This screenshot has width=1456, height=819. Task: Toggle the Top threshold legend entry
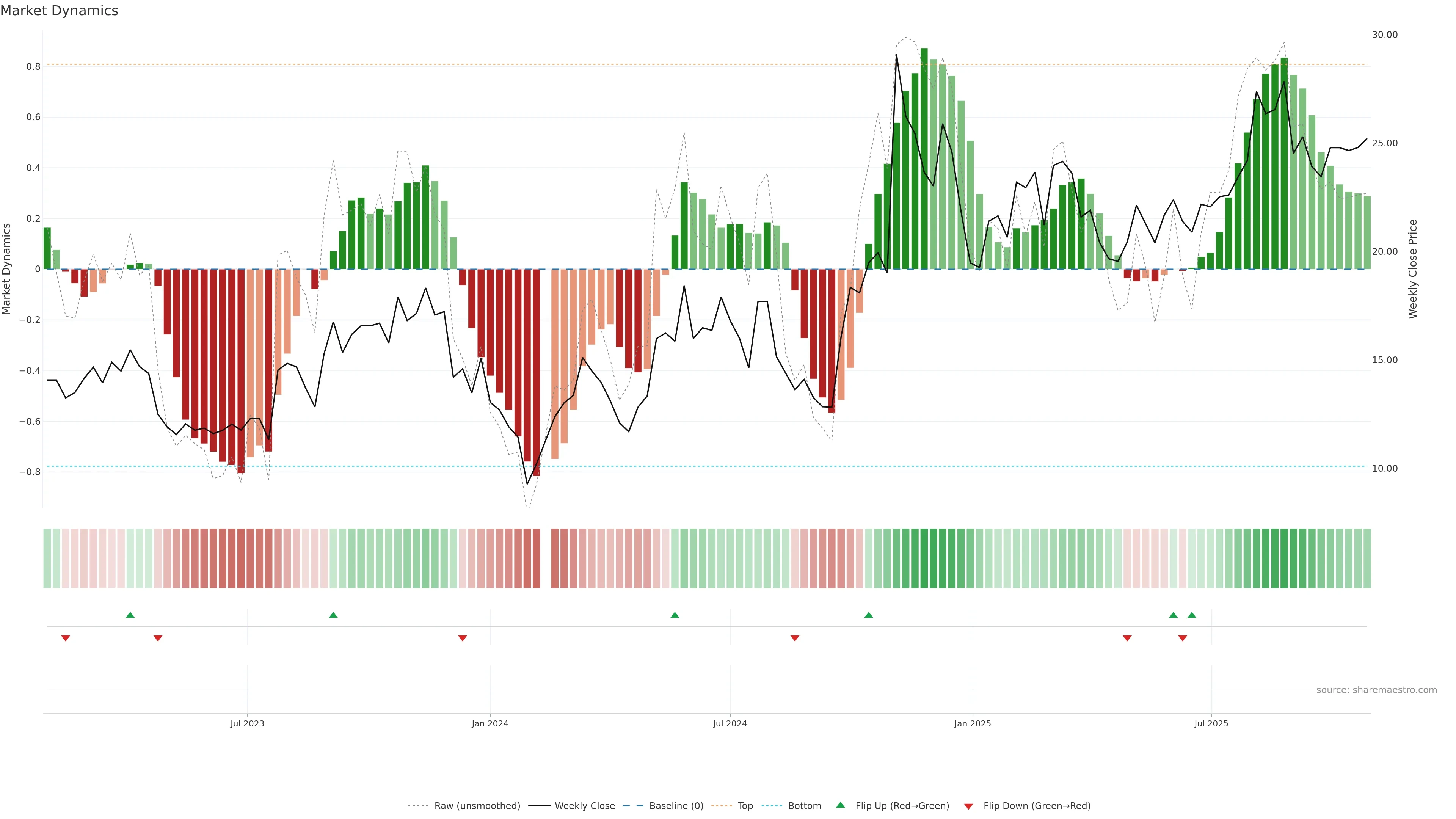coord(745,806)
